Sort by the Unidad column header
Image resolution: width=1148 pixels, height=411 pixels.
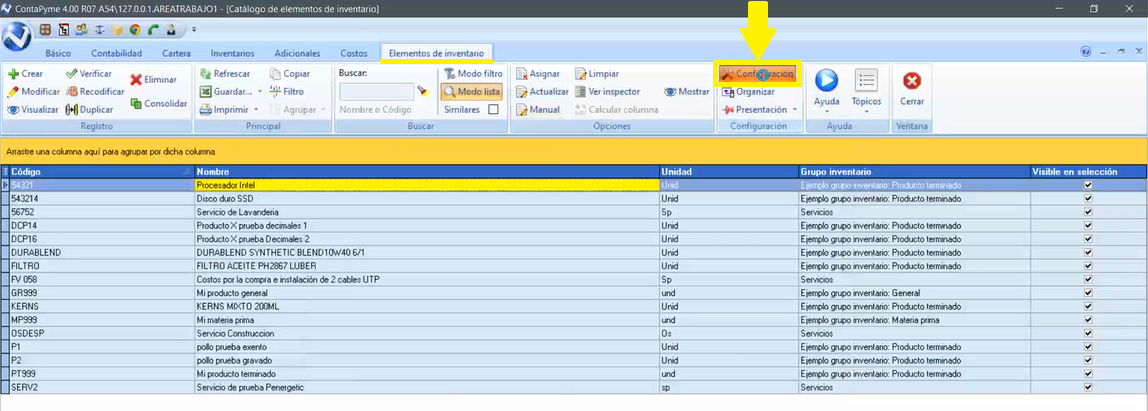click(728, 171)
